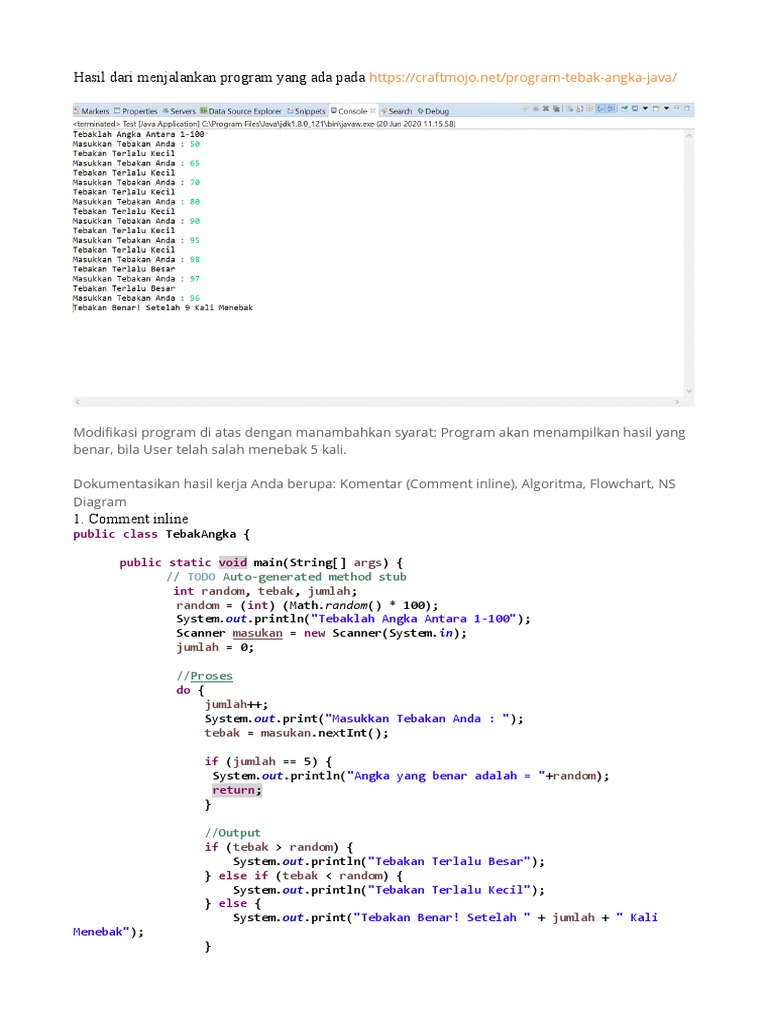Screen dimensions: 768x1024
Task: Click the 'jumlah = 0;' code line
Action: 215,647
